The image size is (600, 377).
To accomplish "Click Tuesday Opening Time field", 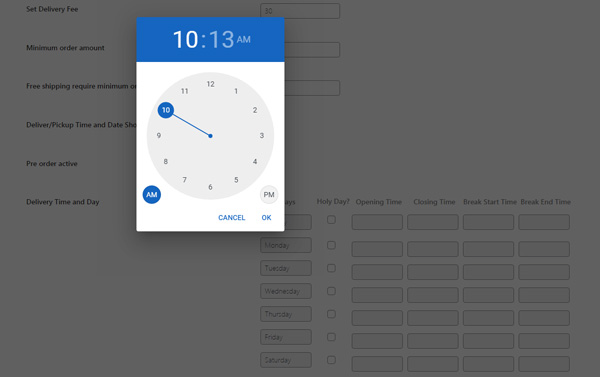I will click(x=377, y=272).
